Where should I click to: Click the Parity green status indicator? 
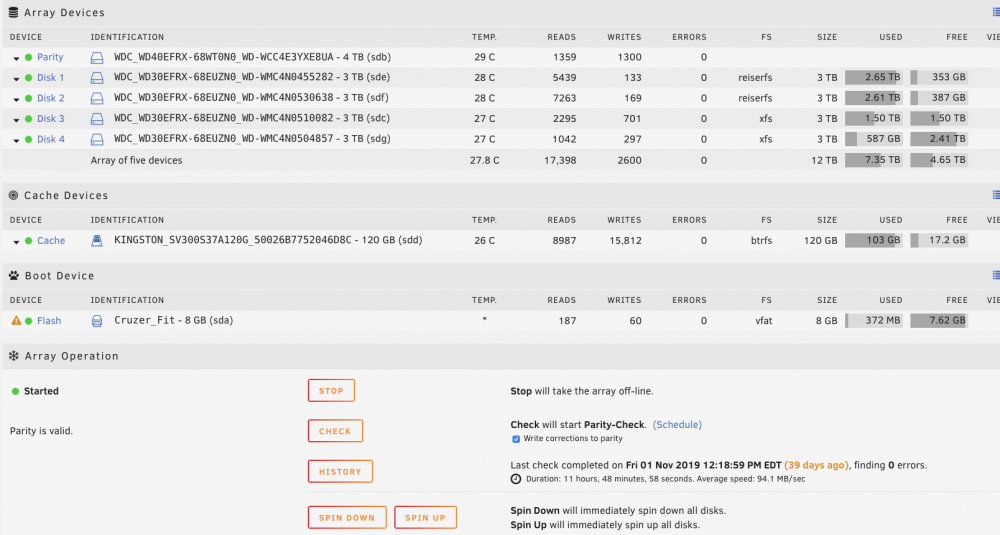[29, 57]
